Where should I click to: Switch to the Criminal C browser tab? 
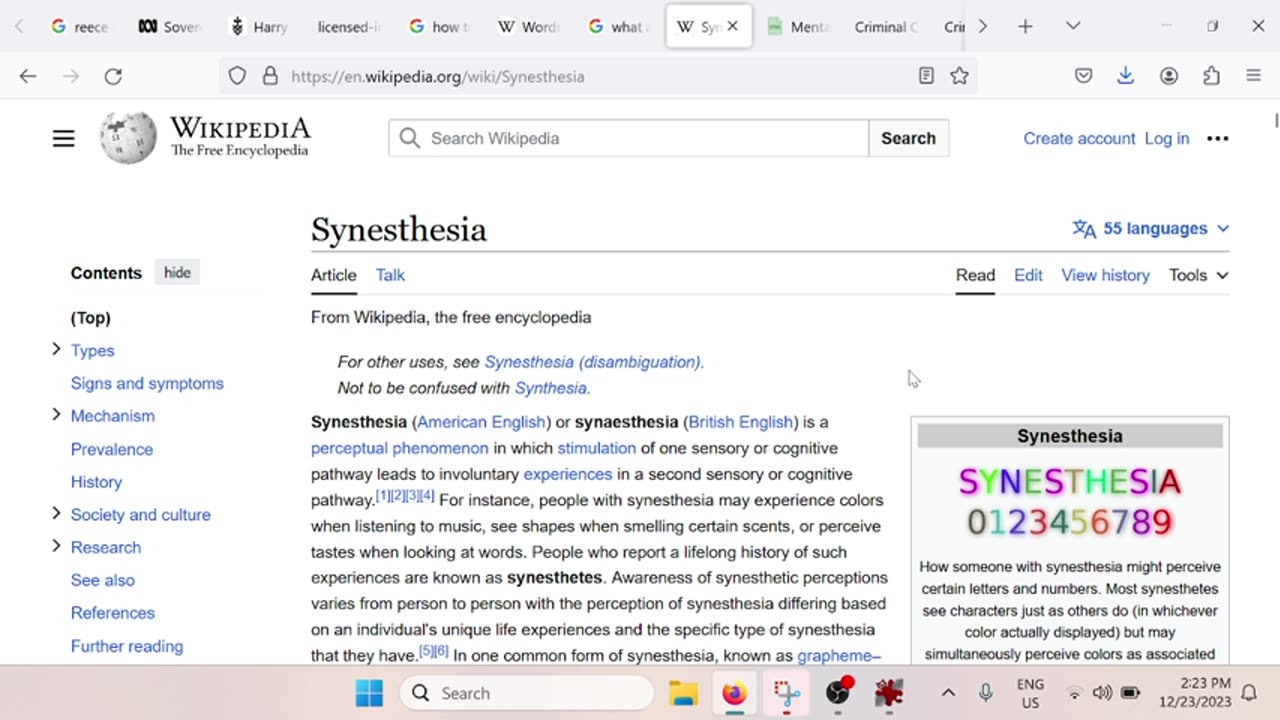(886, 27)
